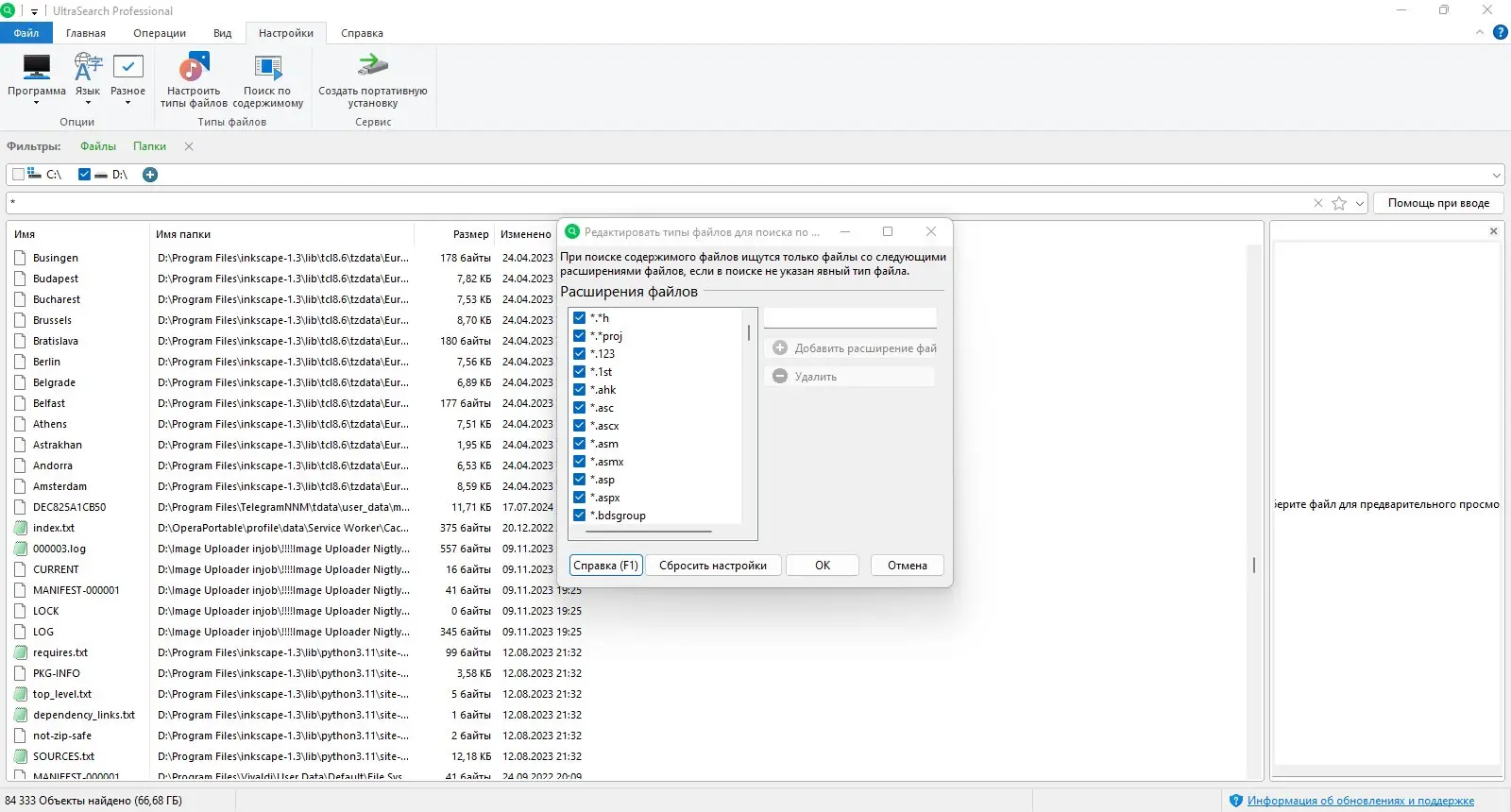Screen dimensions: 1511x812
Task: Uncheck the *.asm extension
Action: [579, 444]
